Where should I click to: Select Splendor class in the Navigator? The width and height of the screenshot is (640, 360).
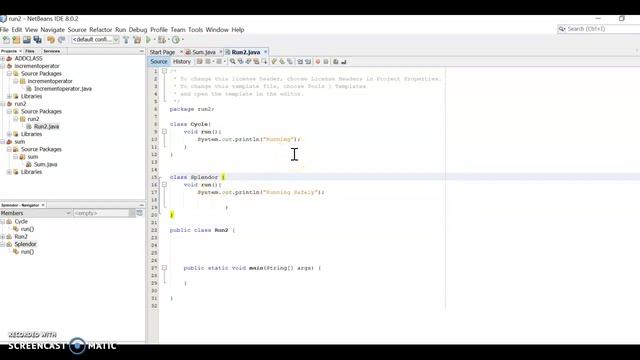[x=25, y=244]
